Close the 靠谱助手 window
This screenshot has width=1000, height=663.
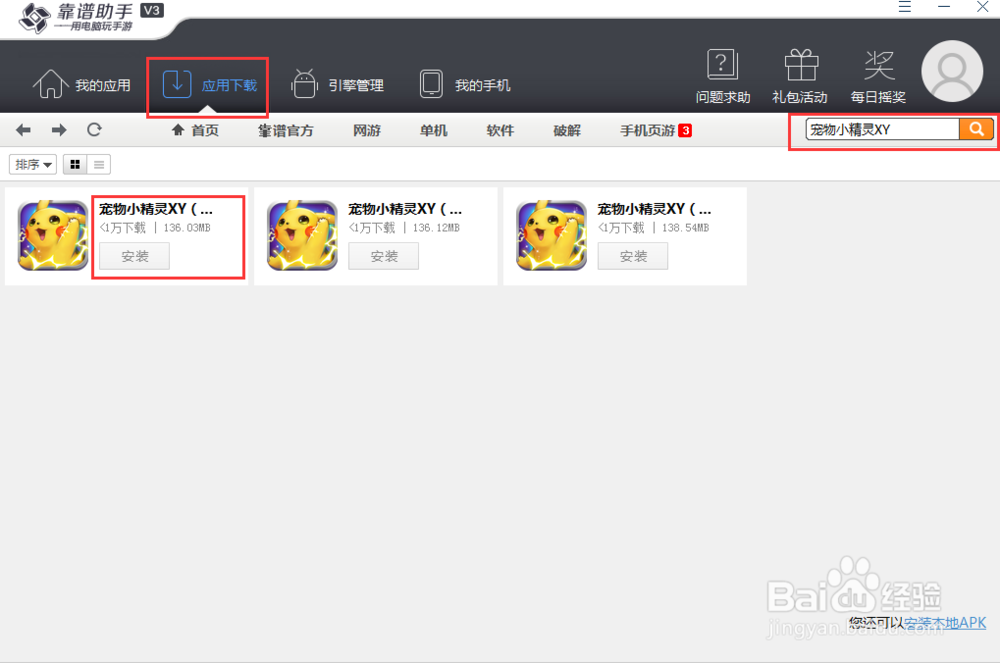(x=983, y=6)
